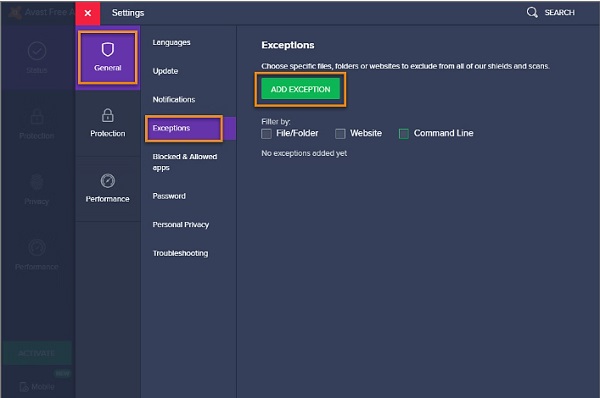The width and height of the screenshot is (600, 398).
Task: Close settings with the red X
Action: point(88,13)
